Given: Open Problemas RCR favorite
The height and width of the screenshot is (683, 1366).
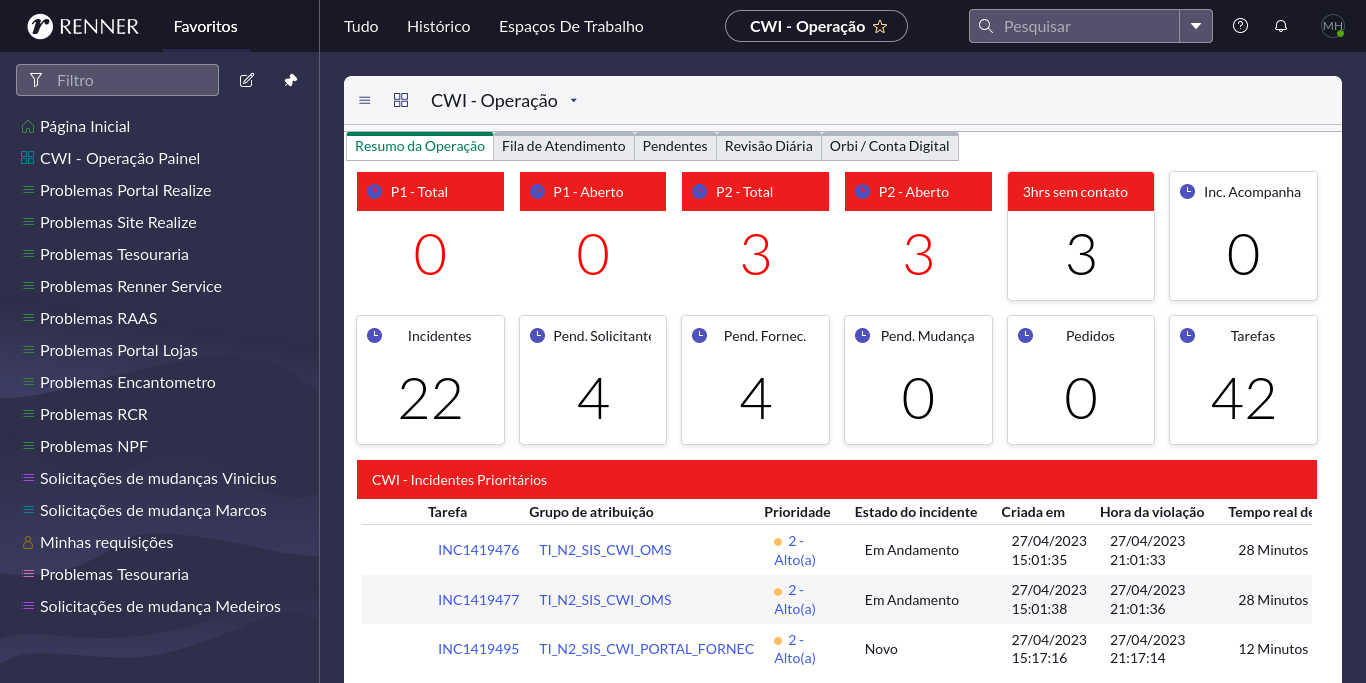Looking at the screenshot, I should 94,415.
